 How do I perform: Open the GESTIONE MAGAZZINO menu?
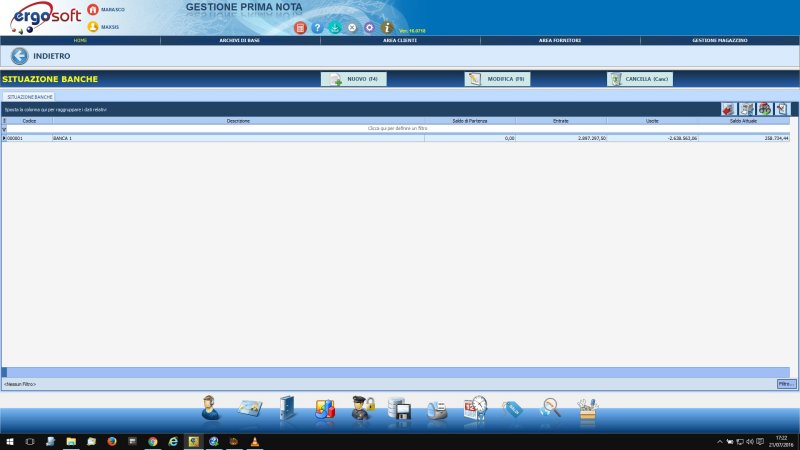[x=719, y=40]
